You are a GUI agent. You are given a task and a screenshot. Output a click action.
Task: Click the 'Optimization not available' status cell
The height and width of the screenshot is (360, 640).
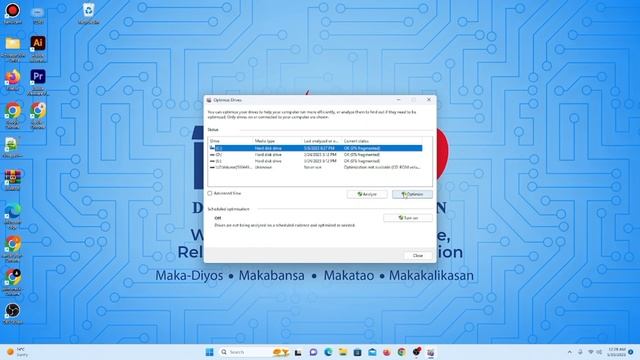tap(382, 167)
